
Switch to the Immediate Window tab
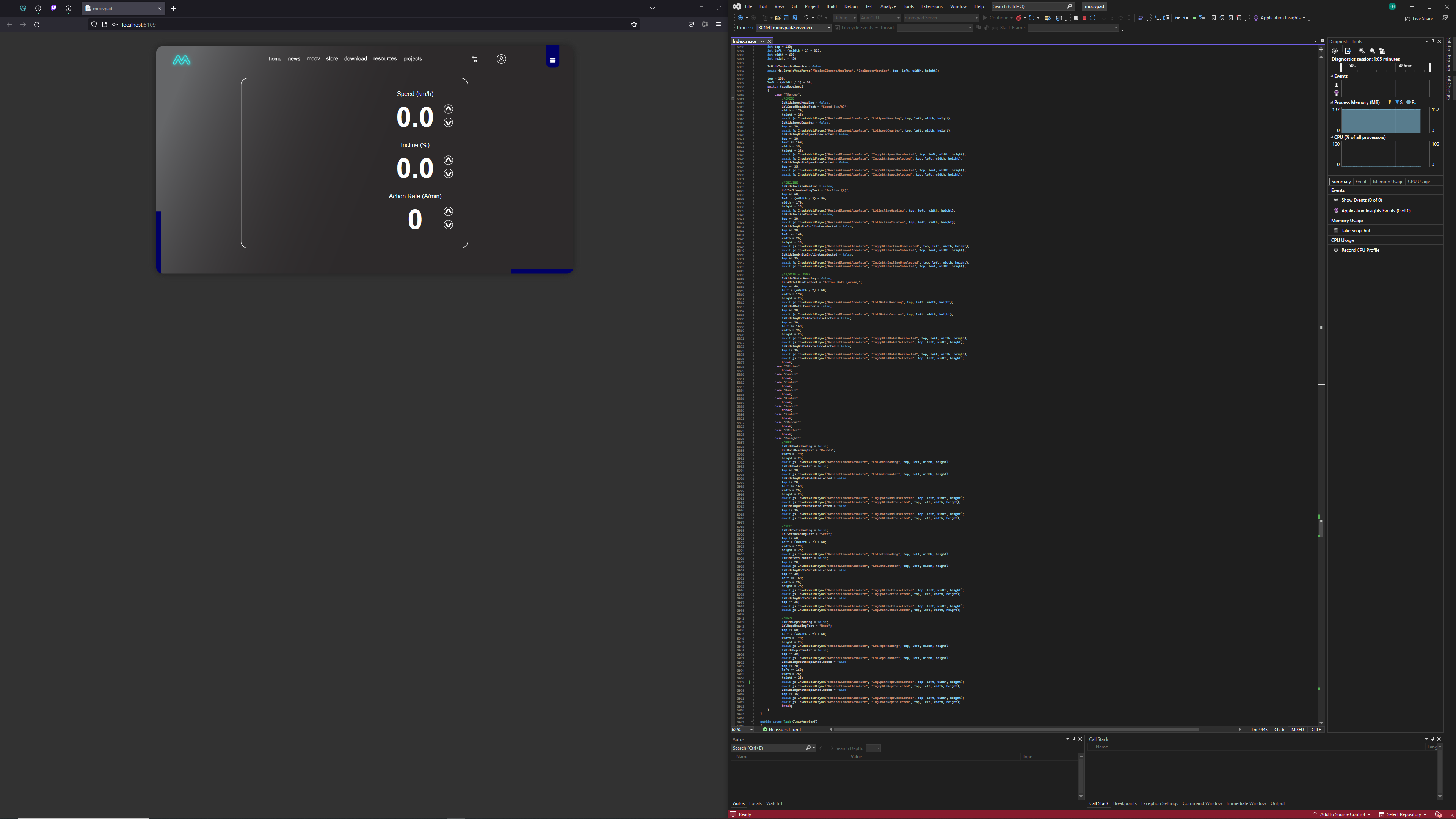[1246, 803]
